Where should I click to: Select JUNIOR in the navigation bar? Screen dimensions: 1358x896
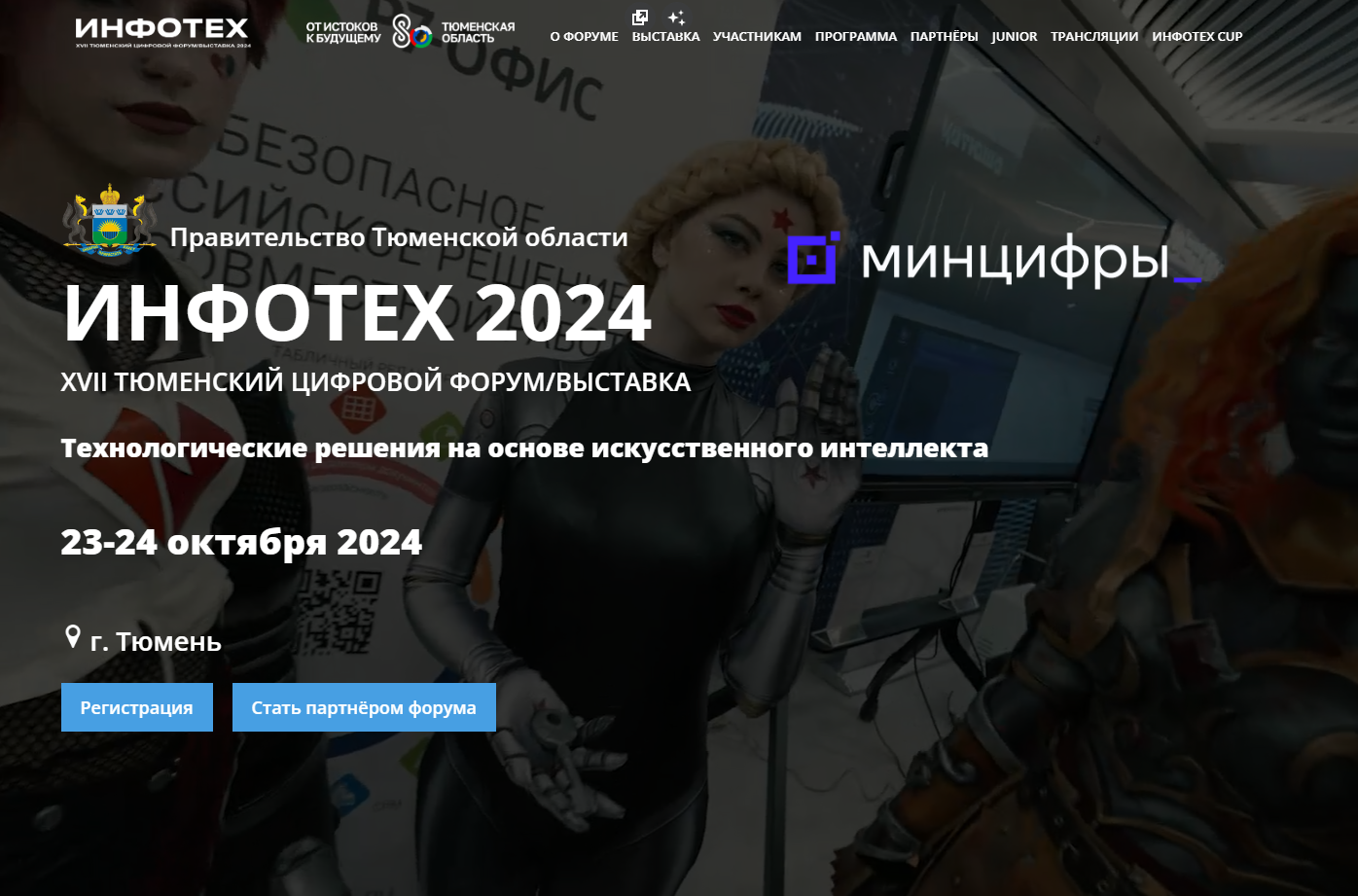coord(1015,37)
